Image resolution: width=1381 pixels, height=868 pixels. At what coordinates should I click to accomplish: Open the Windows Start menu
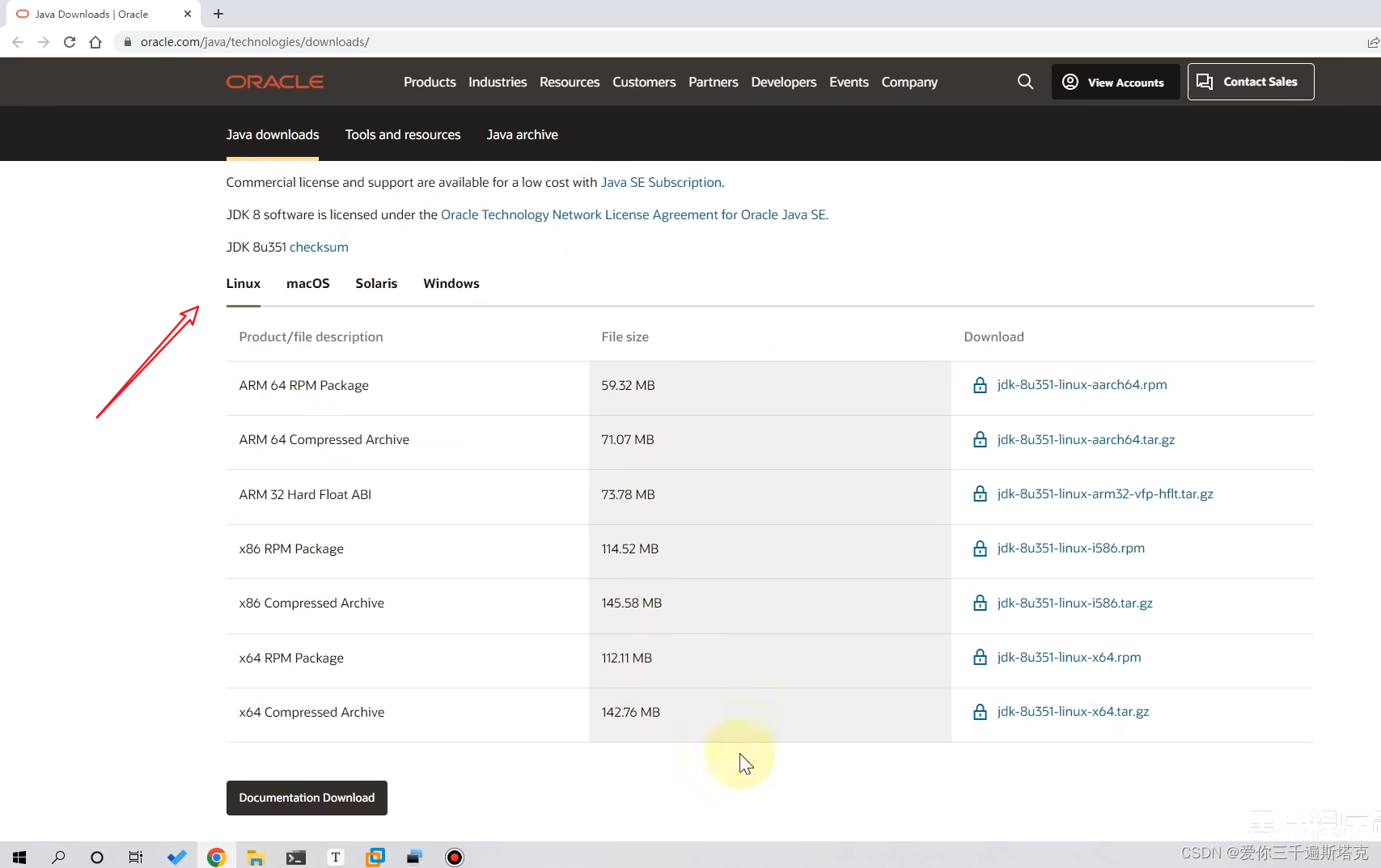[x=19, y=857]
